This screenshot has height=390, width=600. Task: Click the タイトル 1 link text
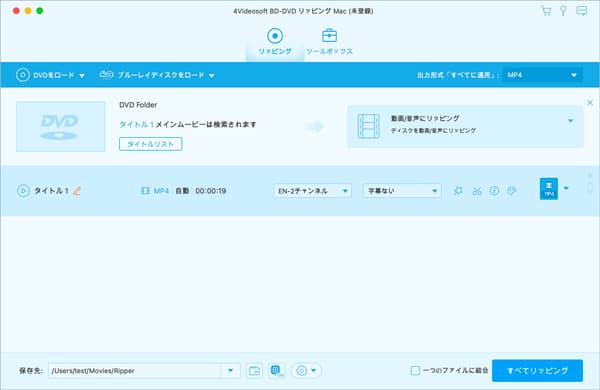[x=137, y=124]
